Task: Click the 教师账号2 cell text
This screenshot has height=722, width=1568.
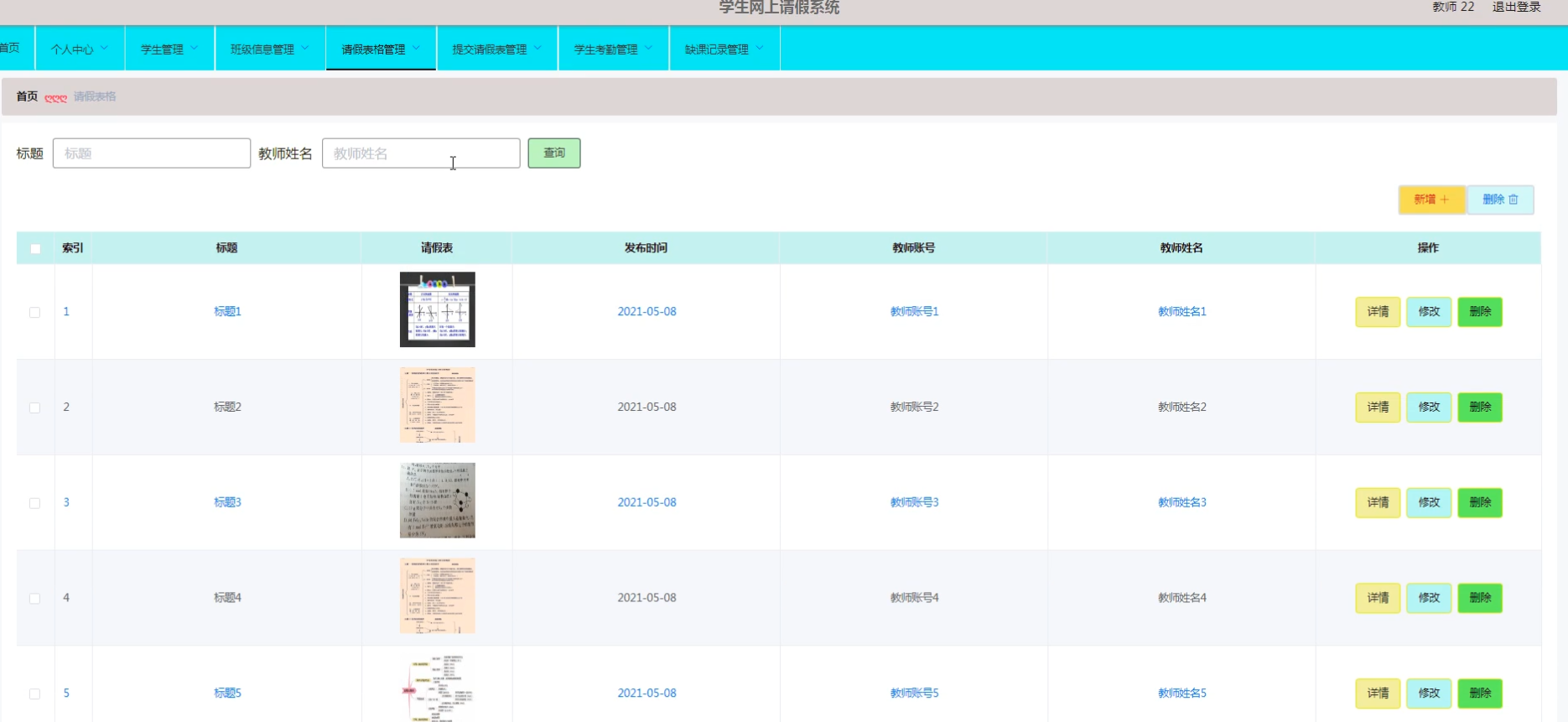Action: click(914, 408)
